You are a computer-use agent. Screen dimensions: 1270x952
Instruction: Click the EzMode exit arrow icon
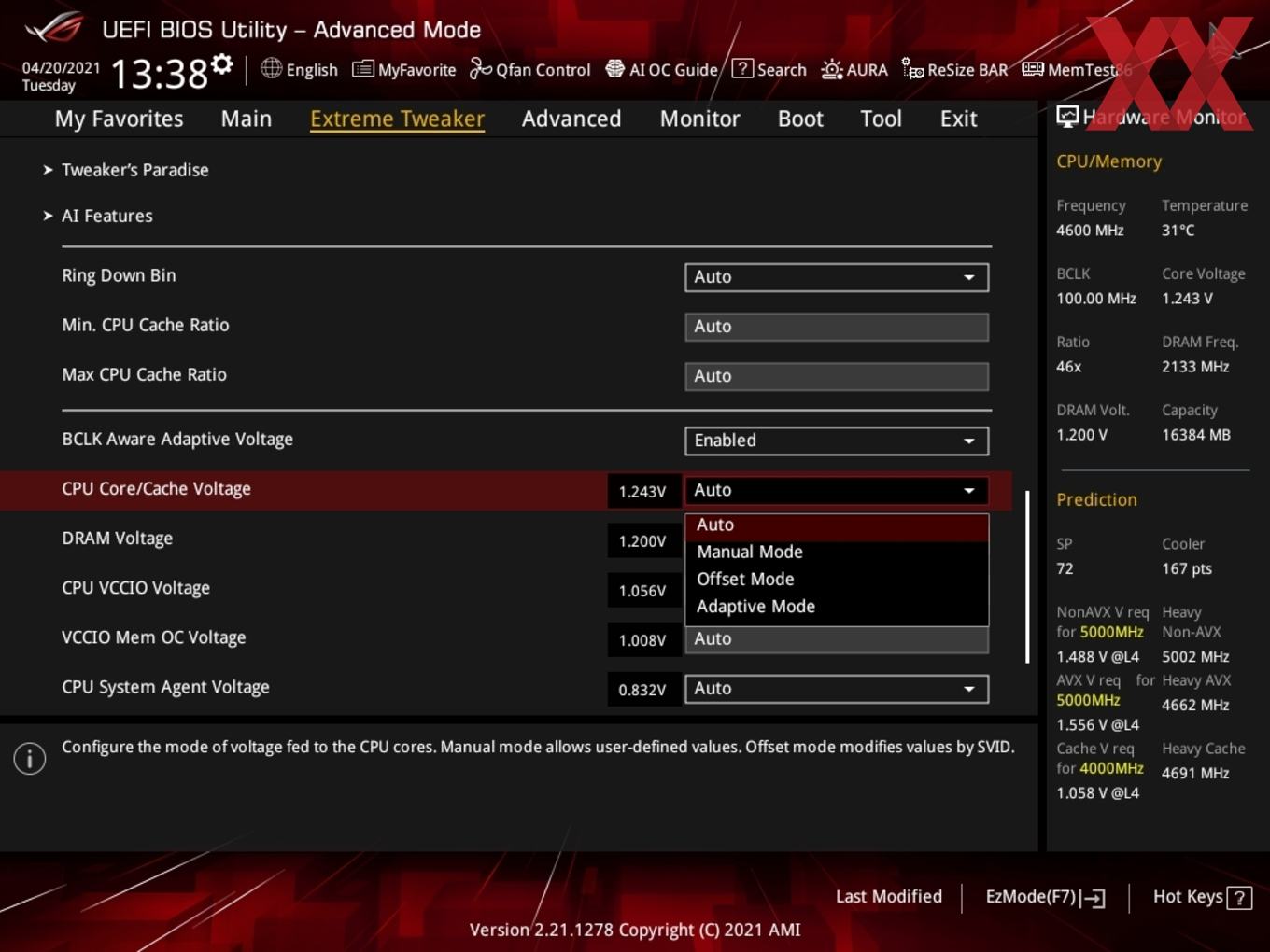pyautogui.click(x=1094, y=898)
